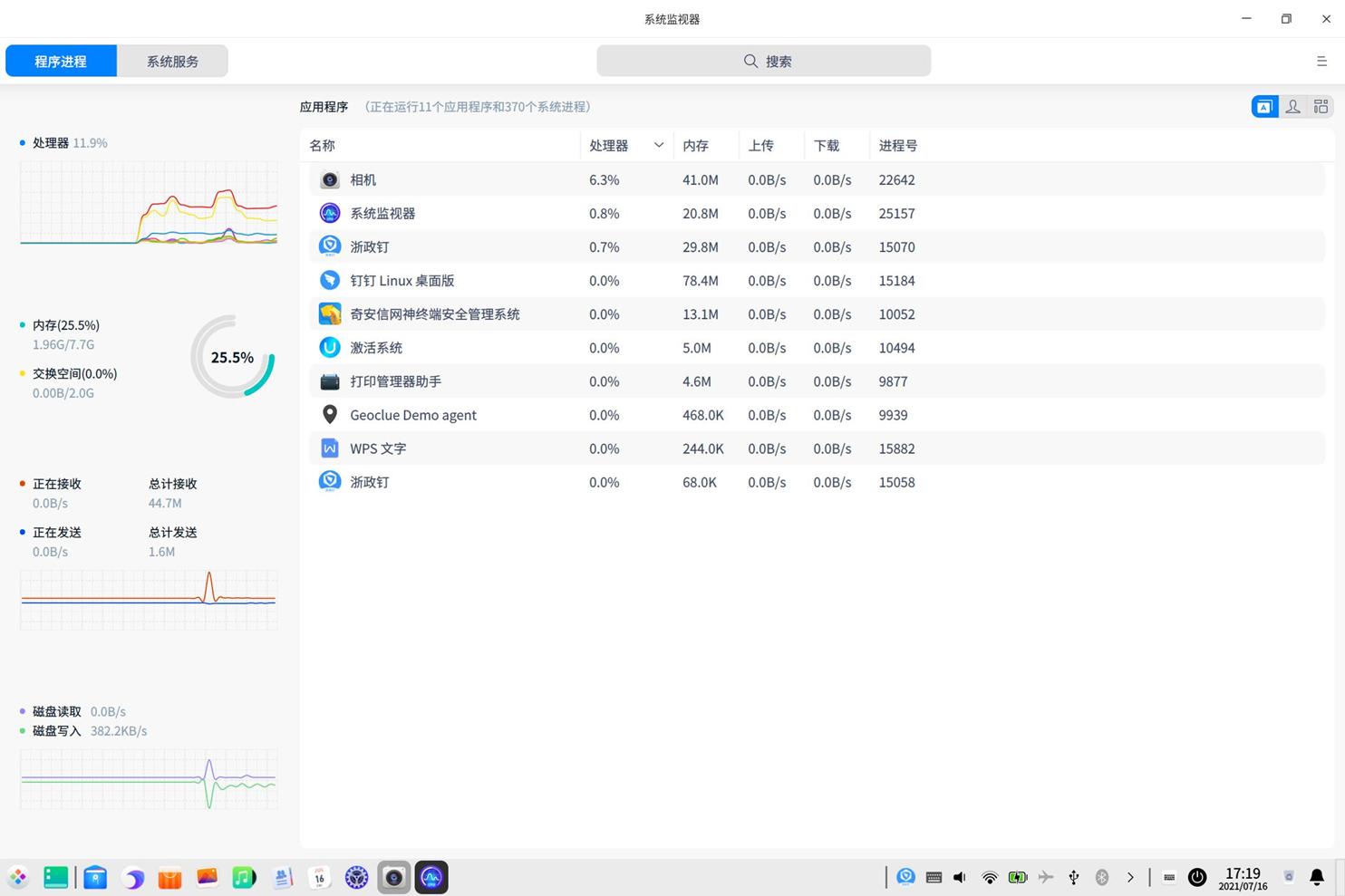Click the 41.0M memory value

pos(701,179)
